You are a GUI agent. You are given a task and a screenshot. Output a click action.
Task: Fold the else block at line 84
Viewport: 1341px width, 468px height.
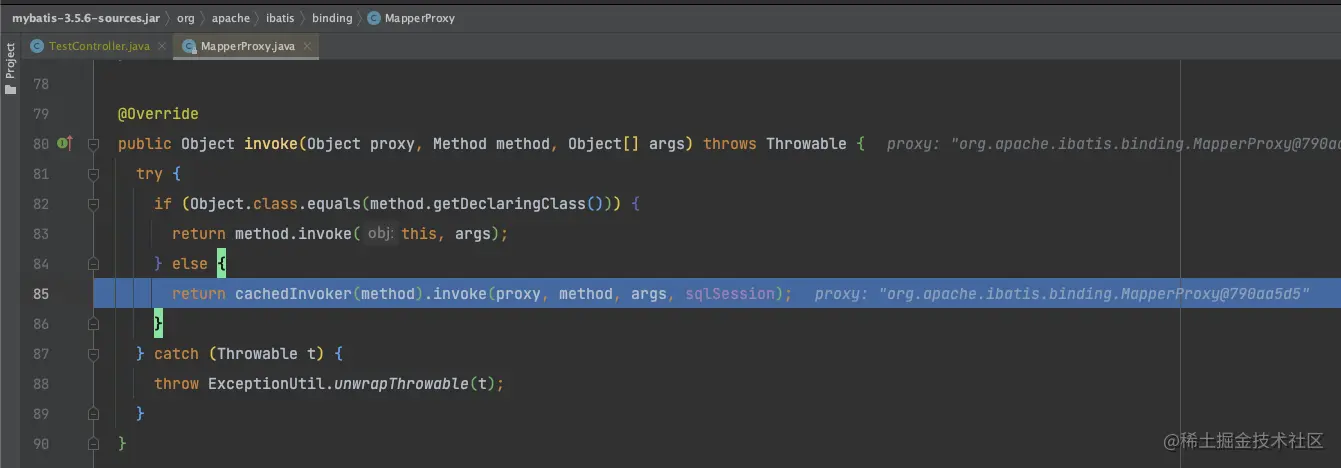pyautogui.click(x=93, y=264)
